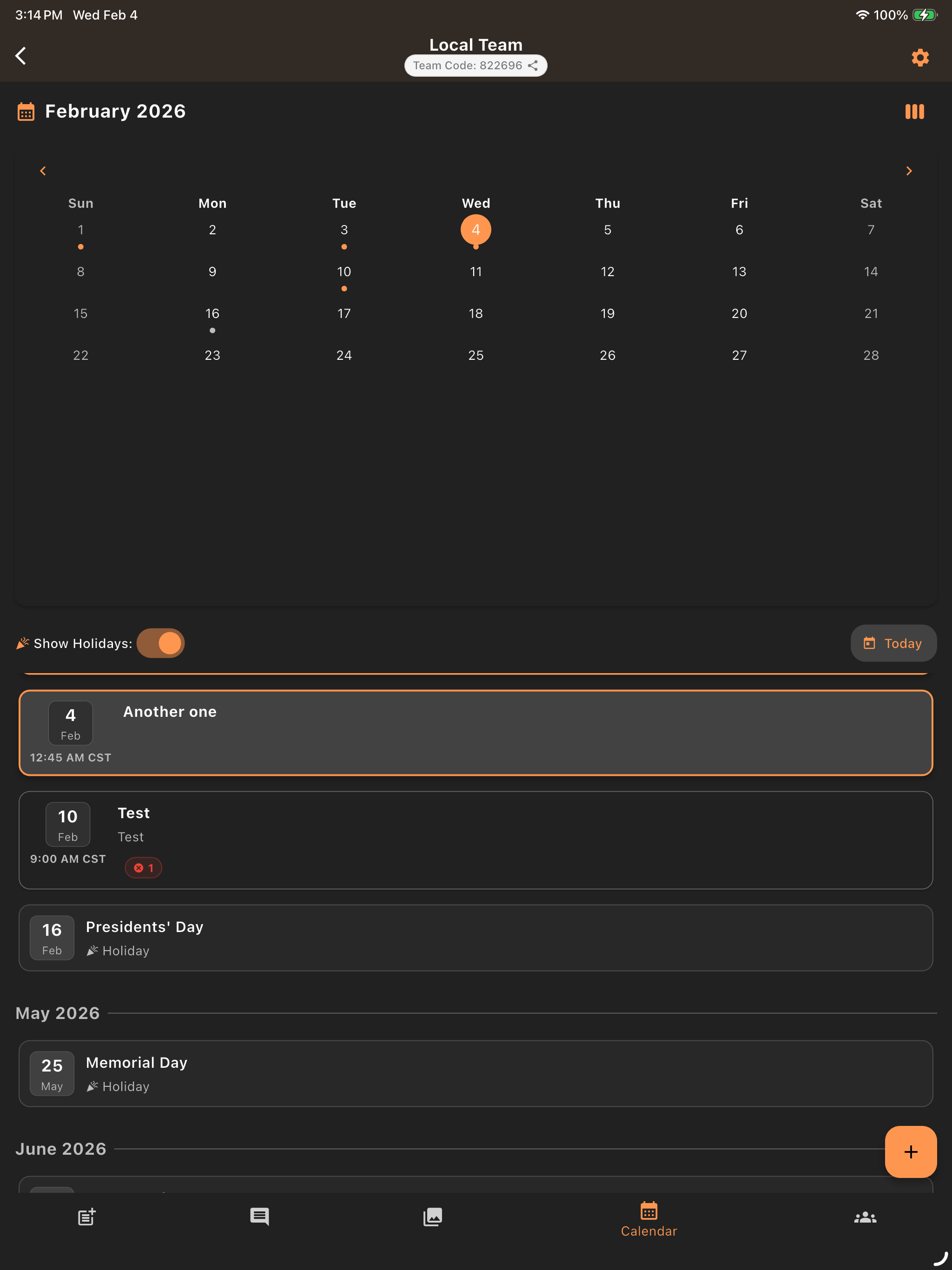Tap the 25 May date badge
Screen dimensions: 952x1270
[52, 1073]
